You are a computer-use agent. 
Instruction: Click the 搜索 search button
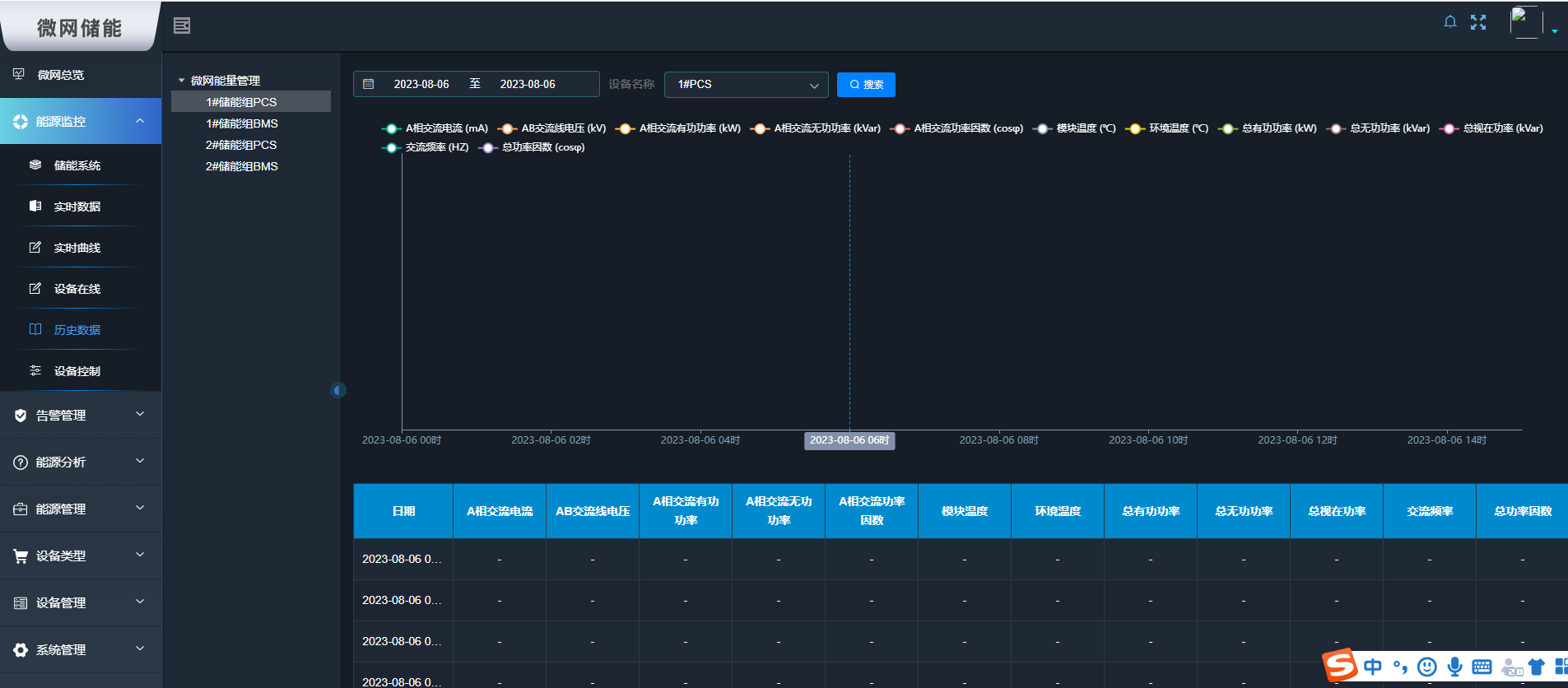coord(866,84)
